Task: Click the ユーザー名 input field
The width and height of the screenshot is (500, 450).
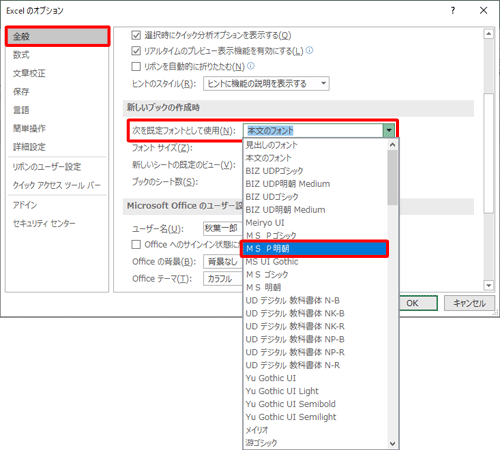Action: point(223,228)
